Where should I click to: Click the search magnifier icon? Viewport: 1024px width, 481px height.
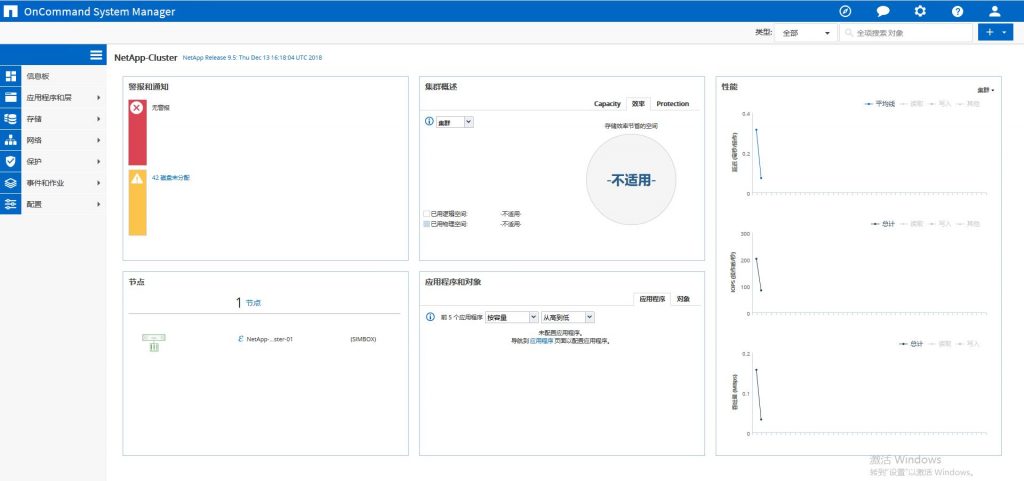click(x=849, y=33)
